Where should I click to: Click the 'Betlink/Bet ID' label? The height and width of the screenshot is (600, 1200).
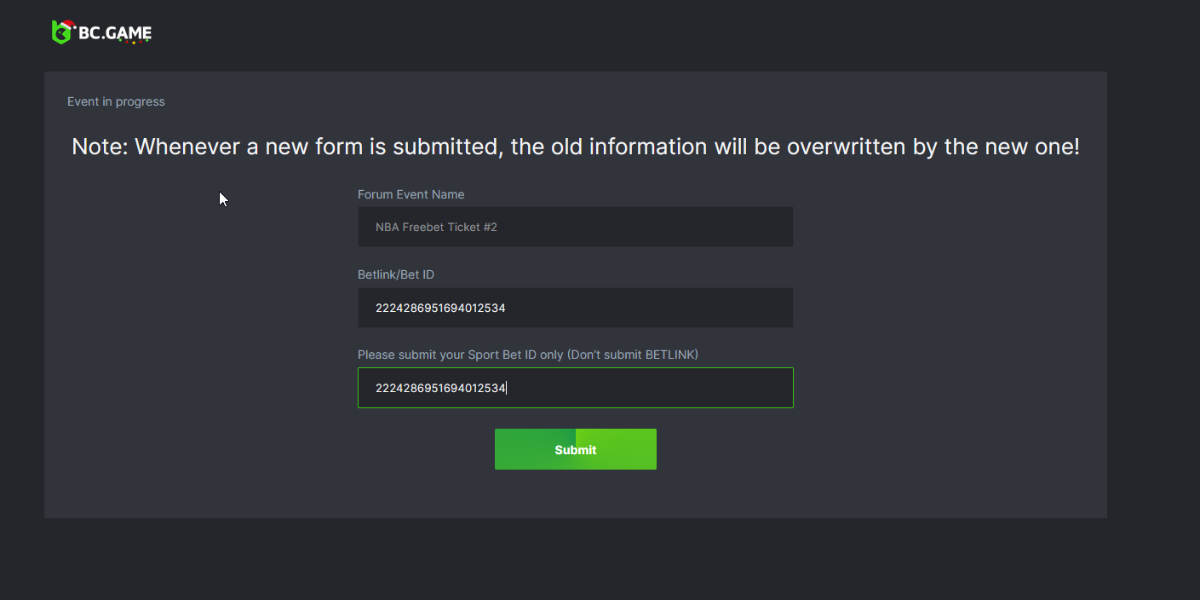[x=396, y=274]
